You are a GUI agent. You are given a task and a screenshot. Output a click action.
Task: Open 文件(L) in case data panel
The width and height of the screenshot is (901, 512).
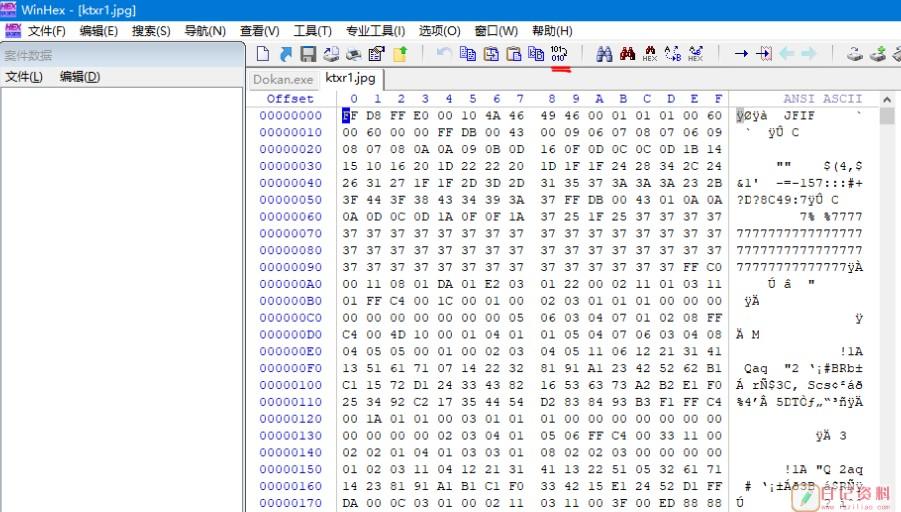tap(24, 76)
